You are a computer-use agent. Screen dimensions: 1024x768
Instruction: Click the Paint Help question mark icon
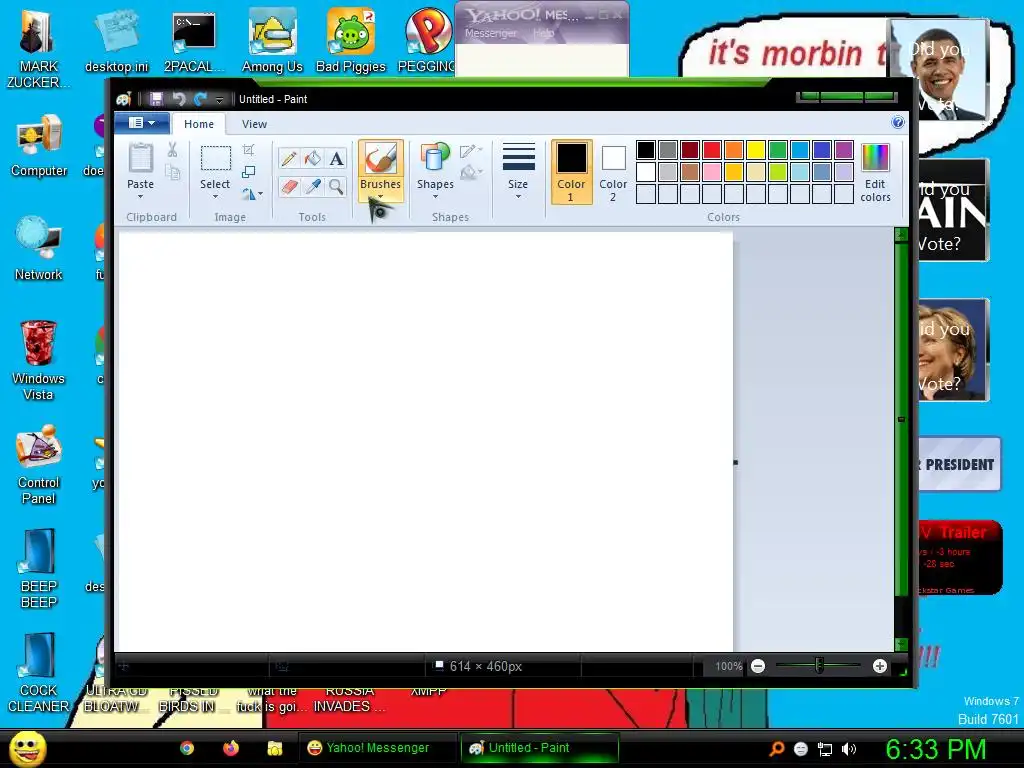point(898,122)
